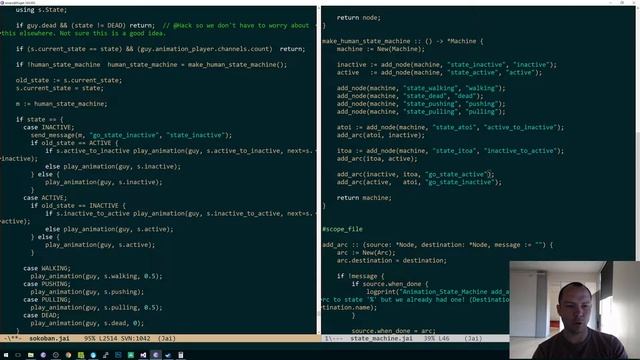Open the white calculator-like taskbar icon

tap(181, 355)
